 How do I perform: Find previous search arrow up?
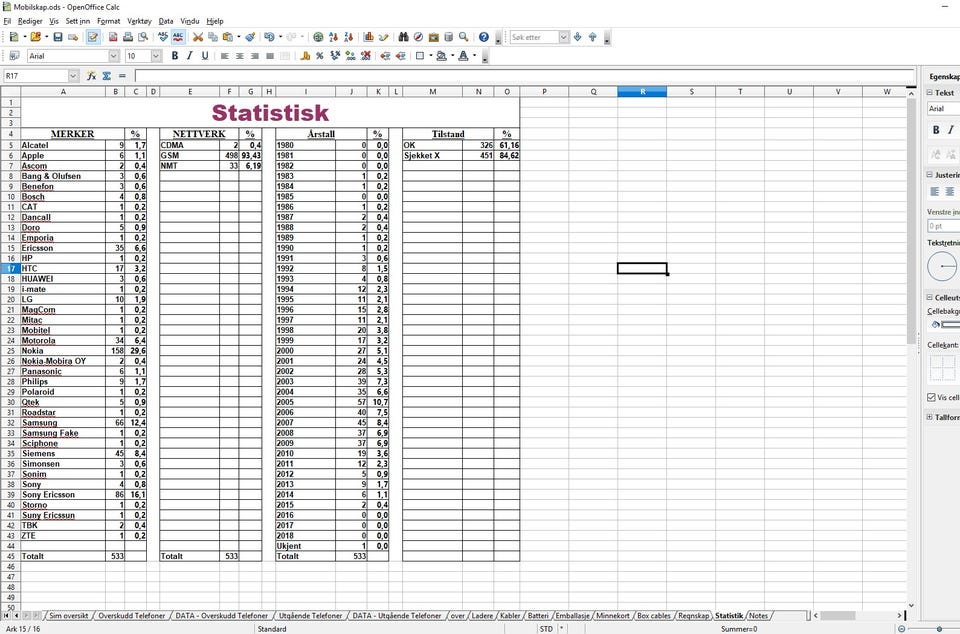point(592,37)
